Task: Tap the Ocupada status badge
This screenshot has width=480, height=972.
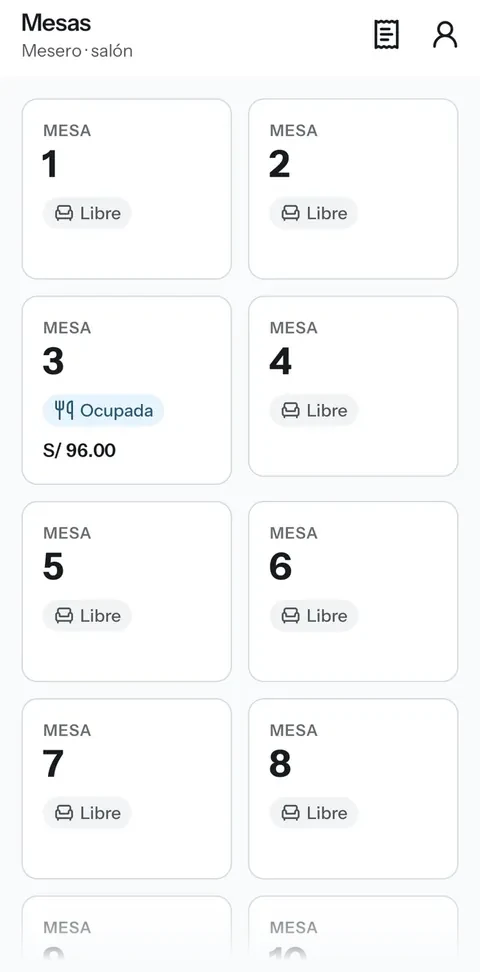Action: click(x=103, y=410)
